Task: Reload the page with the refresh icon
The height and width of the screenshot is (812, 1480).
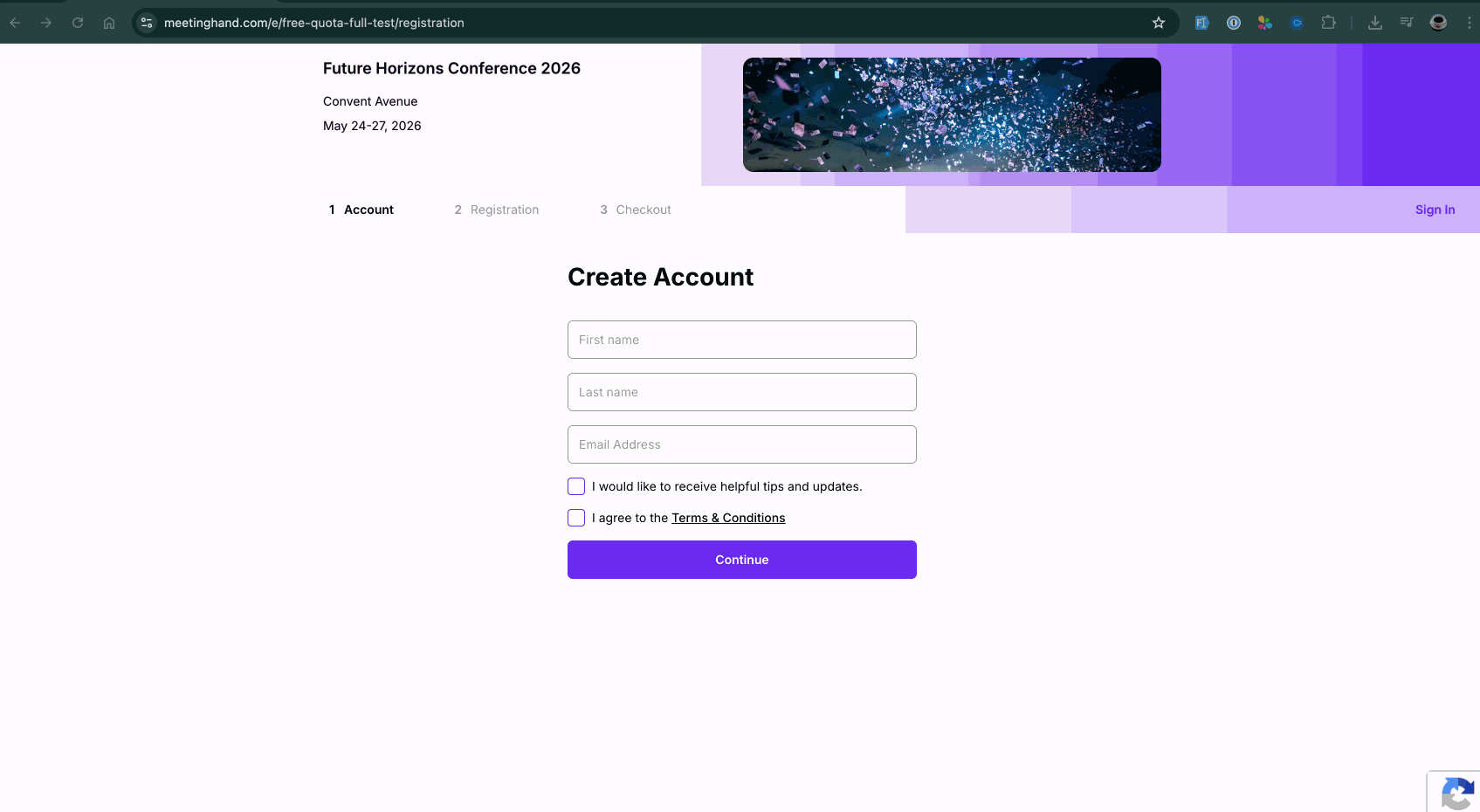Action: click(x=78, y=23)
